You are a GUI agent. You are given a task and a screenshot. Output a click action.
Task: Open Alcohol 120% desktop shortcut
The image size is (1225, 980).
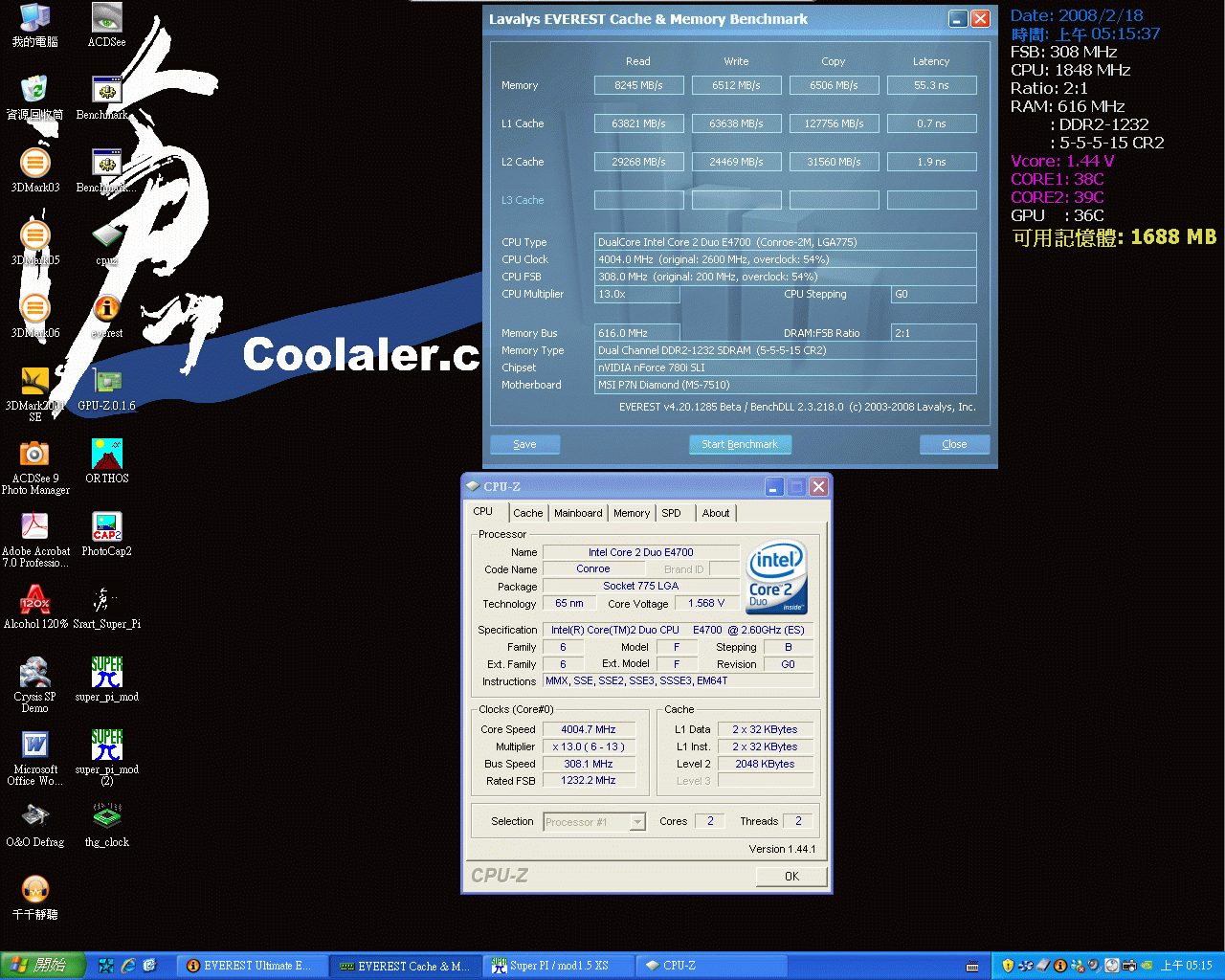(x=35, y=601)
